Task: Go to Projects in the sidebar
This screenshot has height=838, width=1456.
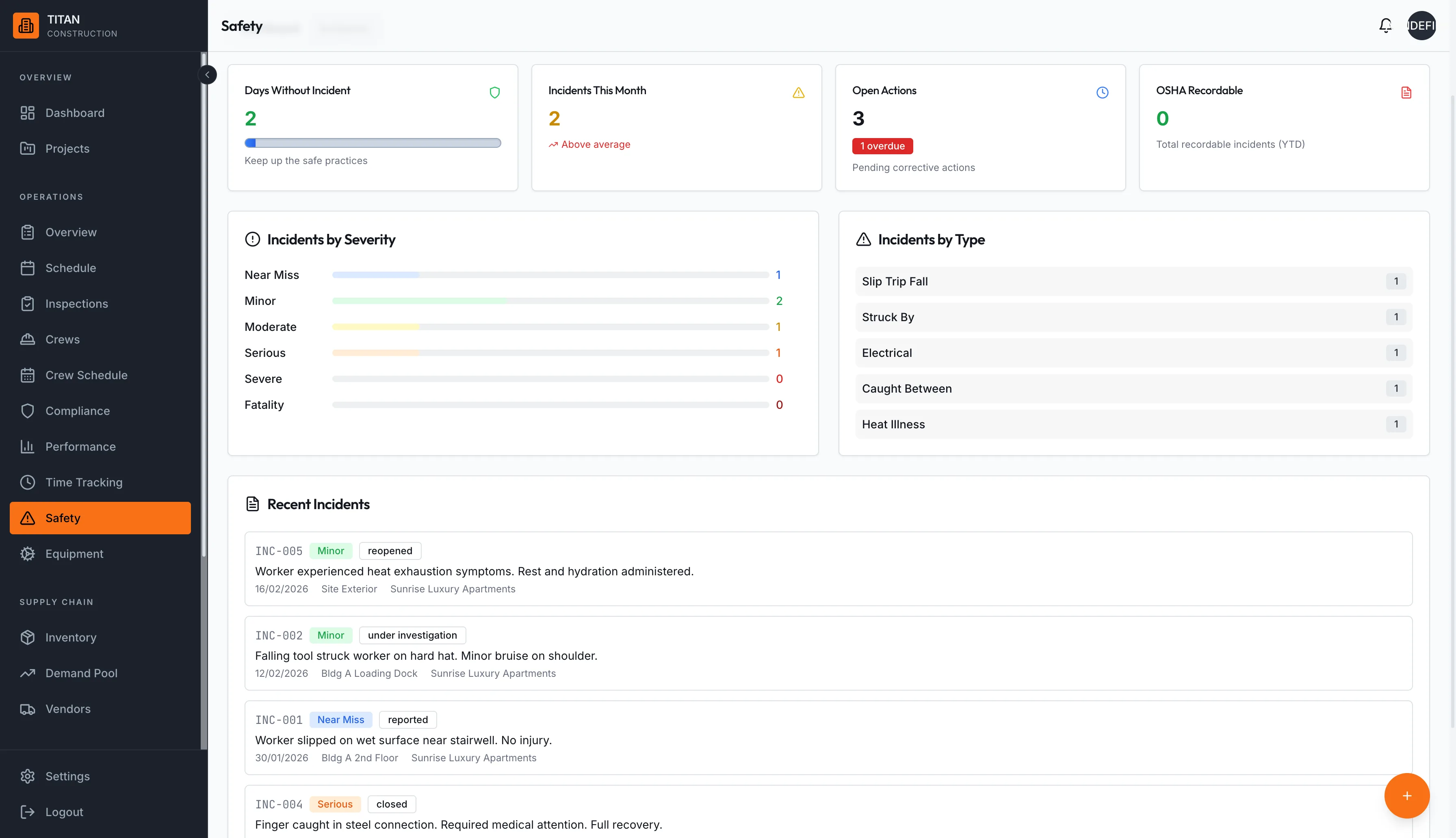Action: 100,149
